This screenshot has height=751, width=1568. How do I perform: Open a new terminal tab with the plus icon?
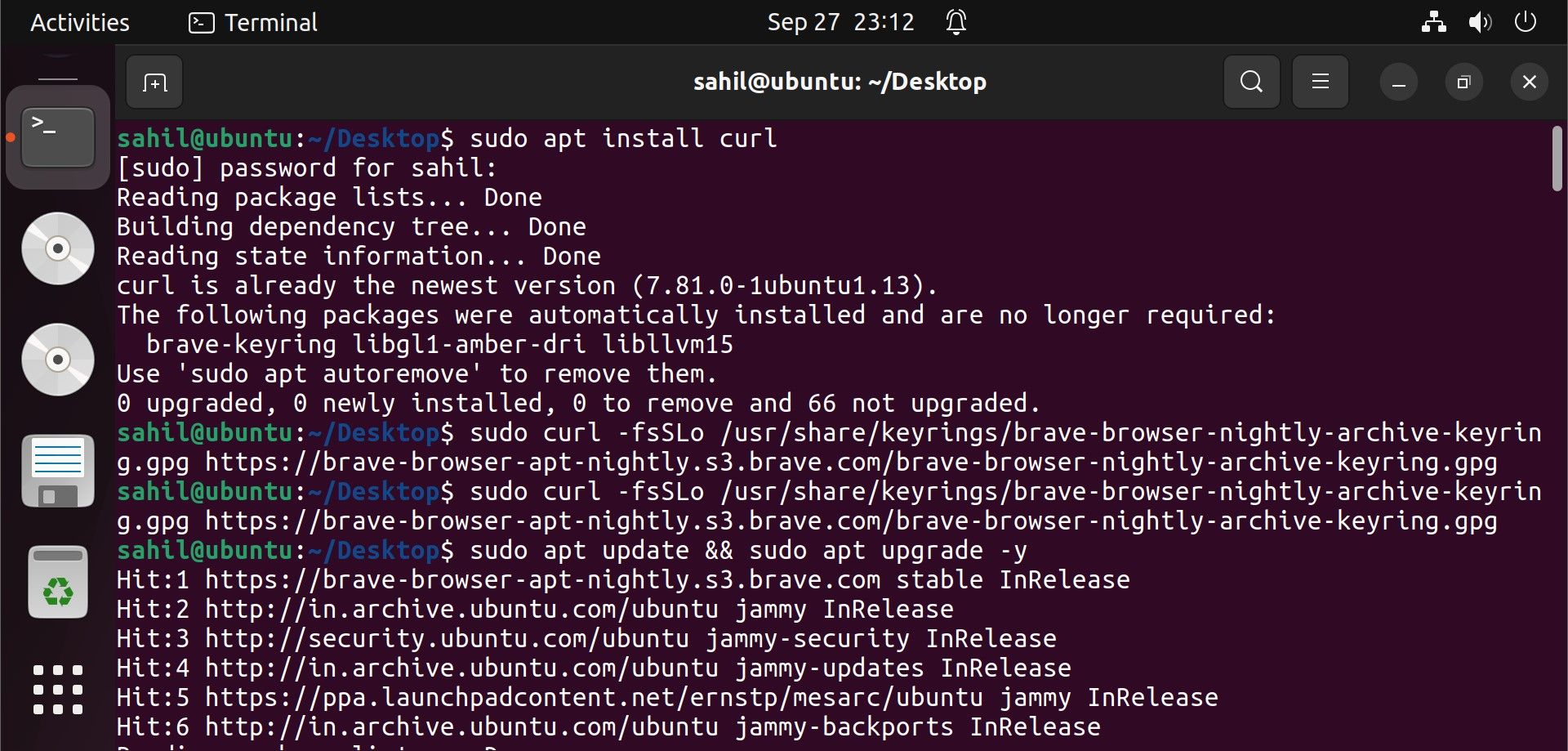(154, 81)
